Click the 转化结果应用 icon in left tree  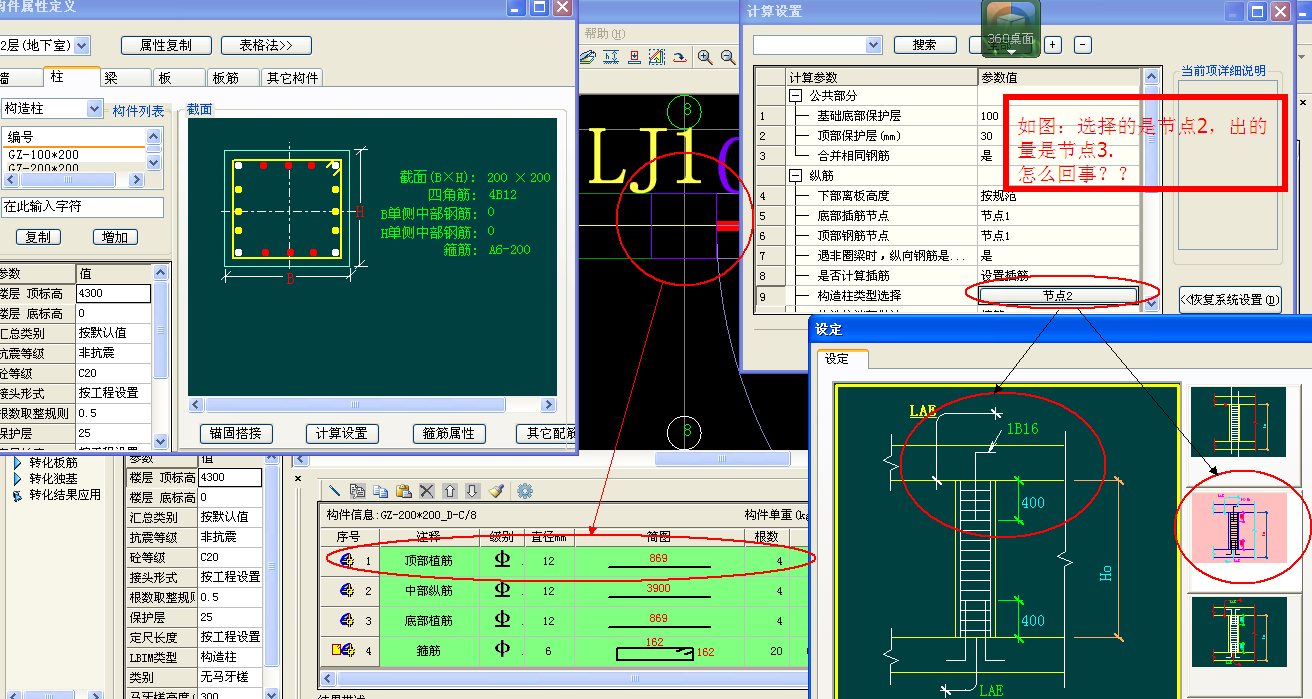point(17,495)
